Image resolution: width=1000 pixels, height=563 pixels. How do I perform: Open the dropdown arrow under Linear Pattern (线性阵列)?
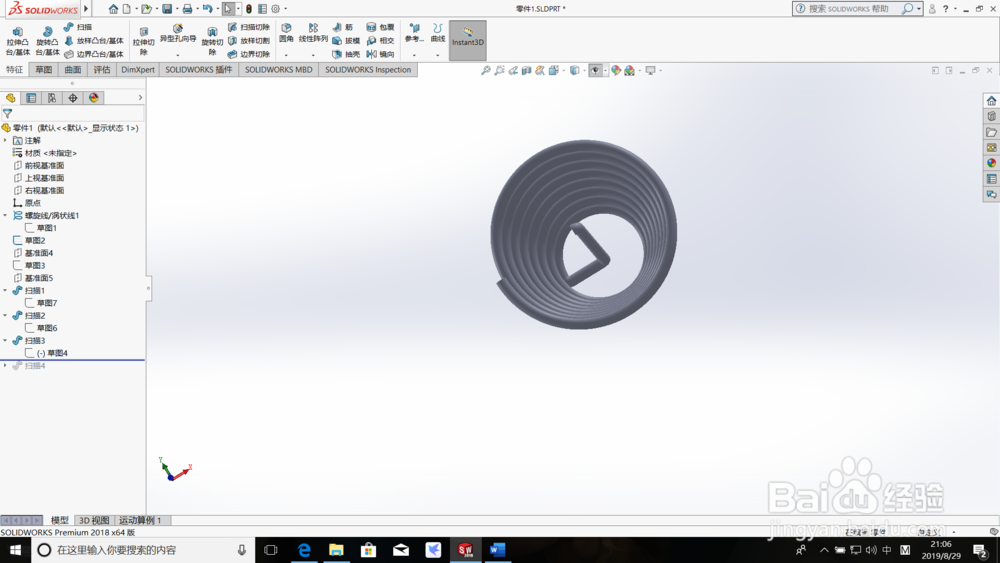(313, 55)
